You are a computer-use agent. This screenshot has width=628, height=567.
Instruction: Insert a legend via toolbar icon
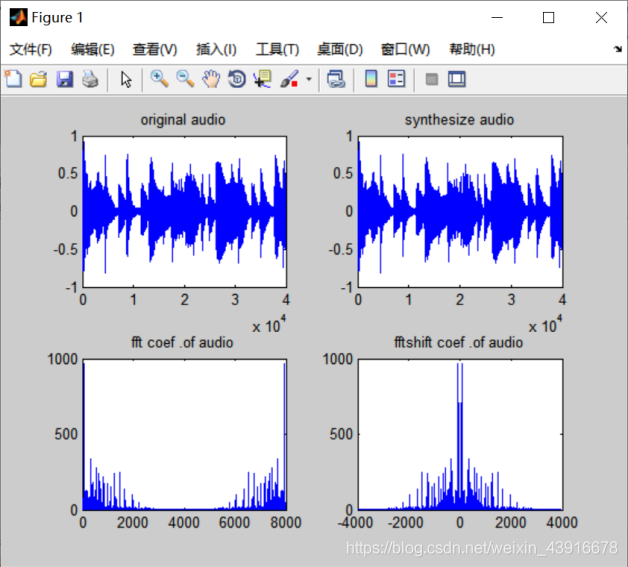397,79
